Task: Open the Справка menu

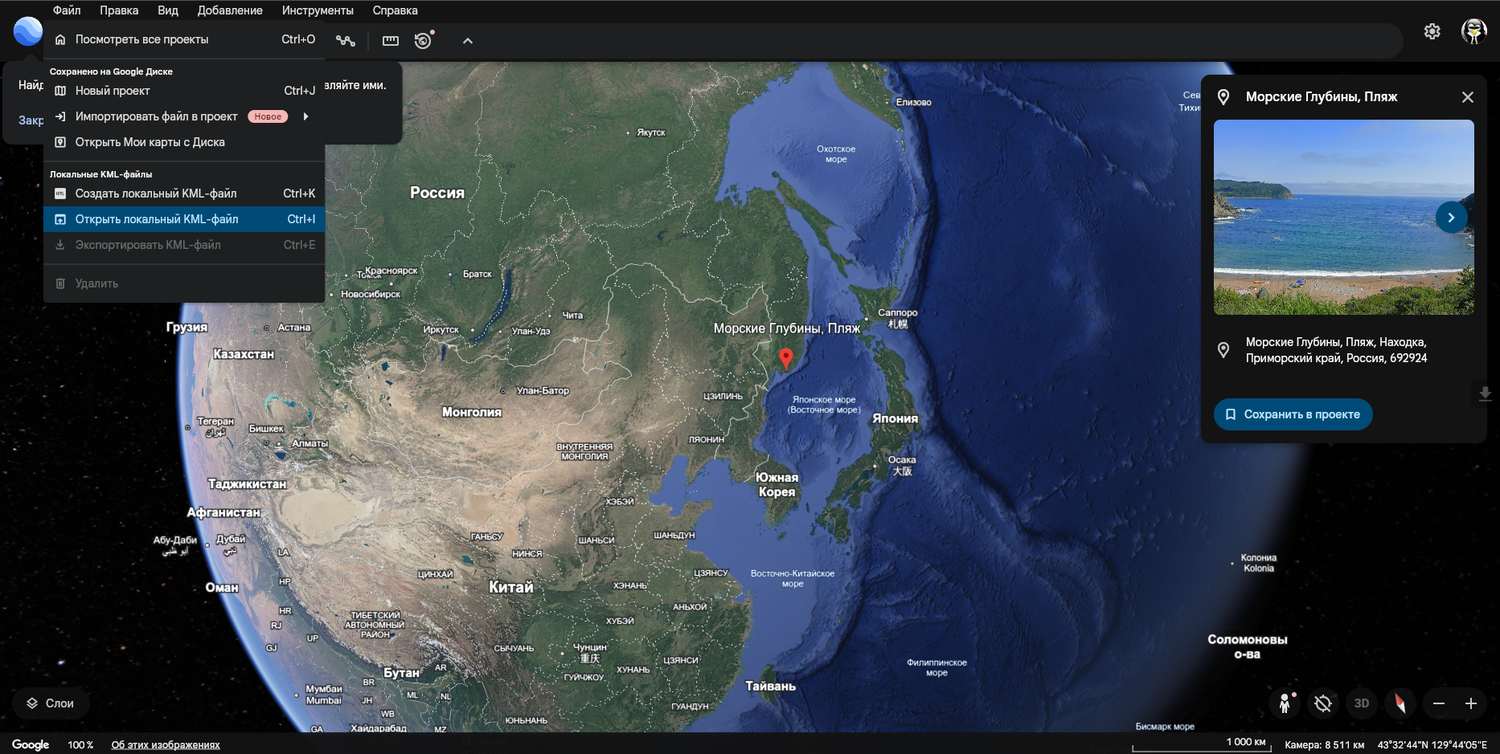Action: 395,10
